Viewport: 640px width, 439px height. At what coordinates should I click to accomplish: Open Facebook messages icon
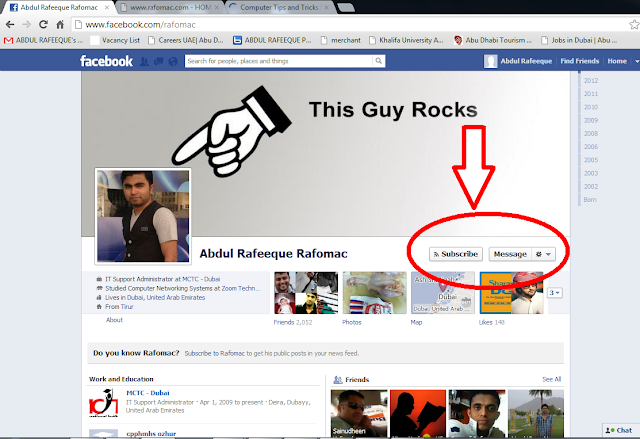tap(159, 62)
